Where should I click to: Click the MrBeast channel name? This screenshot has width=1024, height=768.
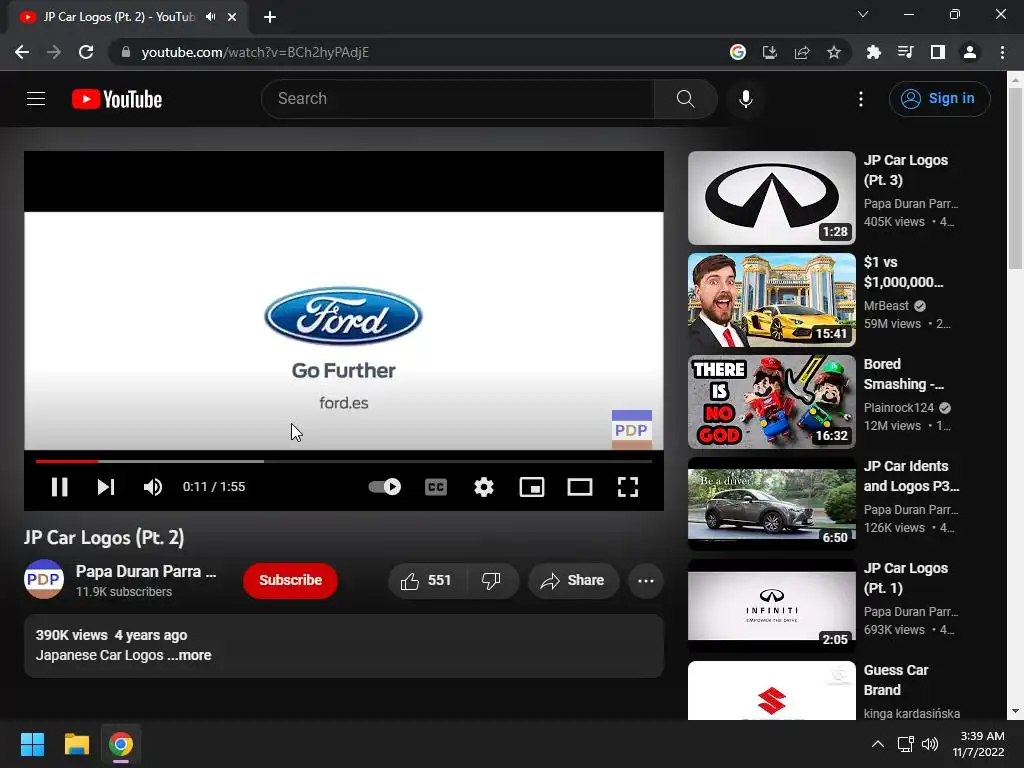tap(886, 306)
